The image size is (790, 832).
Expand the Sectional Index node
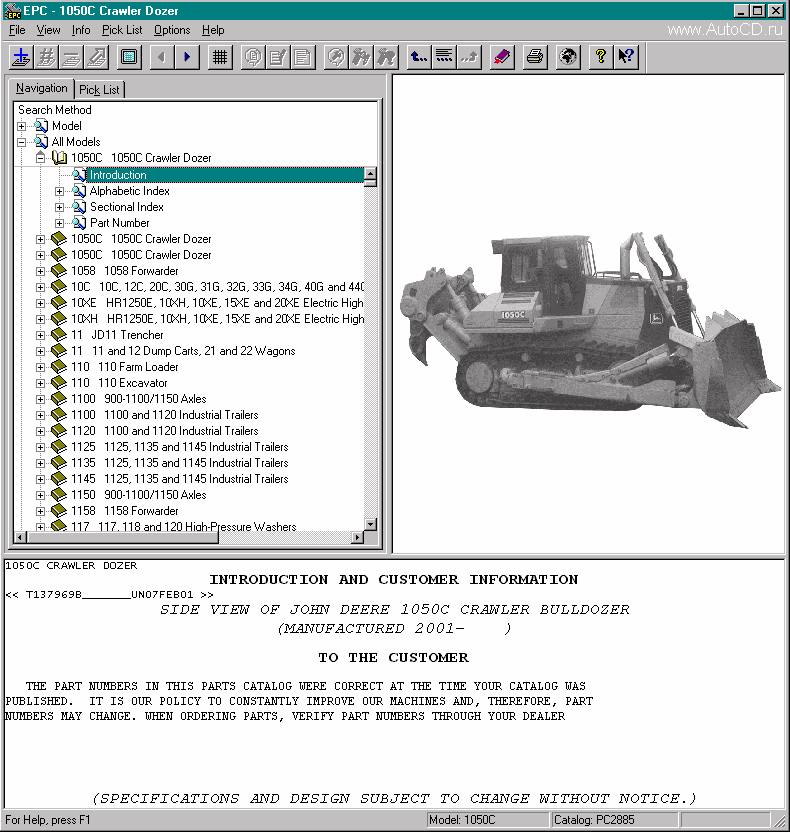[x=59, y=207]
